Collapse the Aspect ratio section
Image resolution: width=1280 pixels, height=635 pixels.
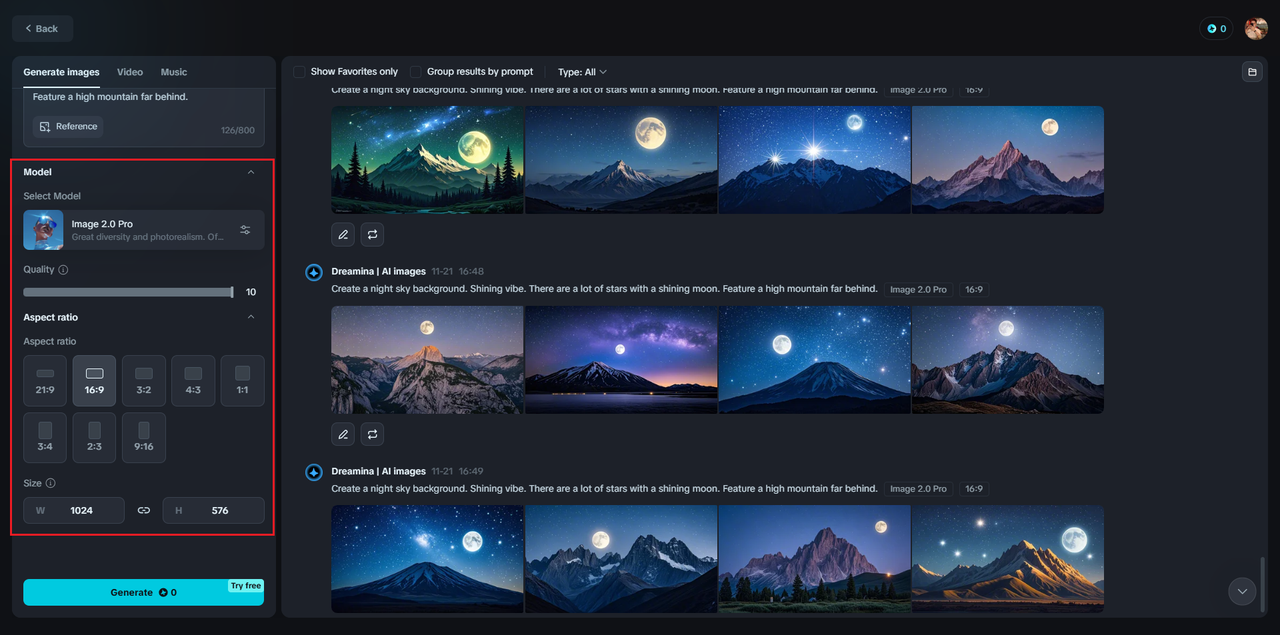click(x=251, y=317)
